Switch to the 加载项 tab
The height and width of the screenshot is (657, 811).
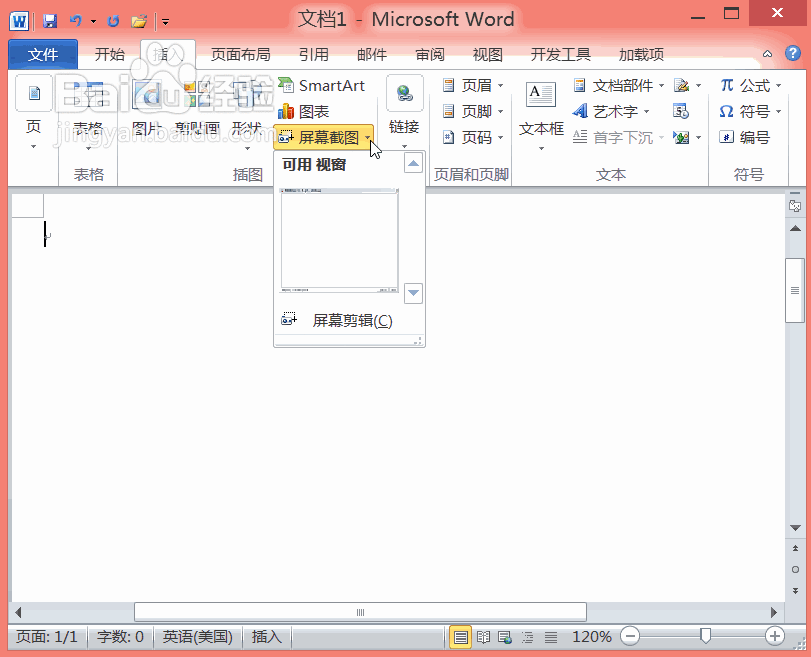[641, 54]
